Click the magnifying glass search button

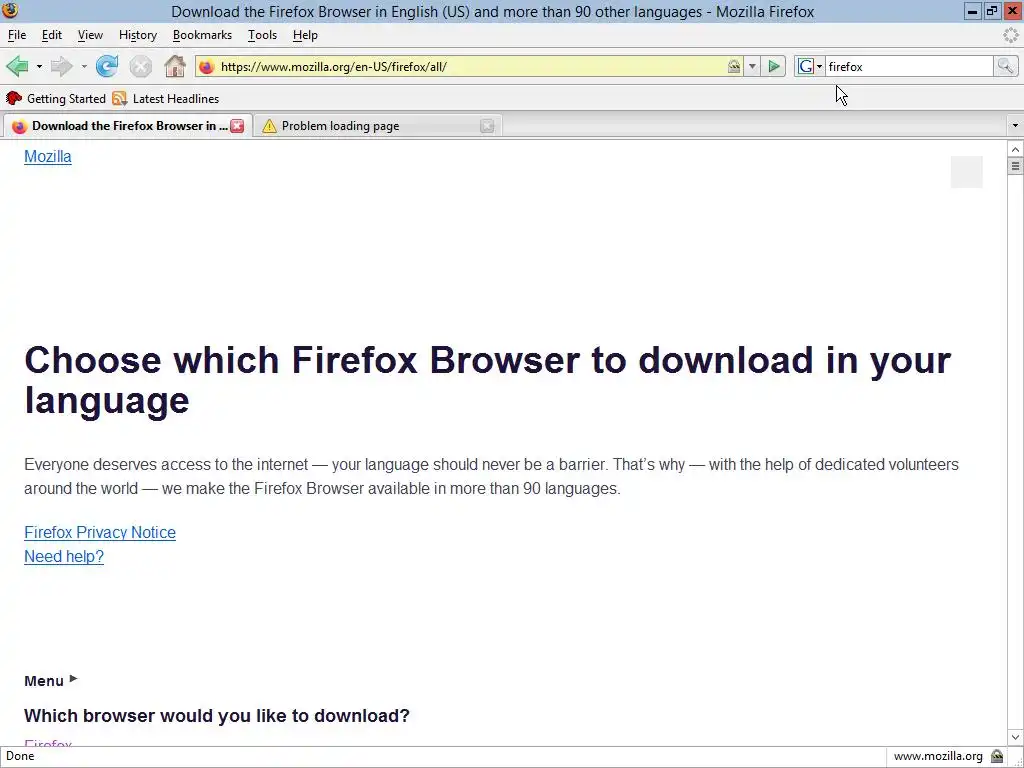coord(1006,66)
